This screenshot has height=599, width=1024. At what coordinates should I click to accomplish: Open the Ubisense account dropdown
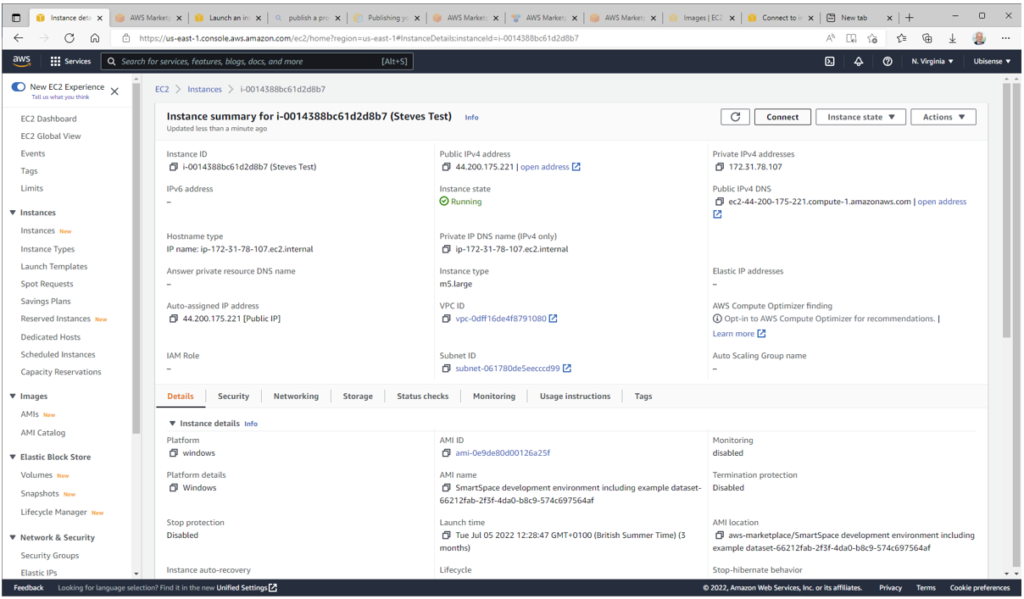tap(992, 61)
